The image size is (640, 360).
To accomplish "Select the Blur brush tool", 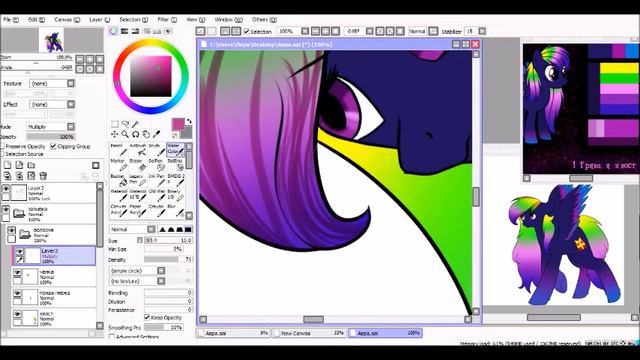I will pyautogui.click(x=176, y=211).
